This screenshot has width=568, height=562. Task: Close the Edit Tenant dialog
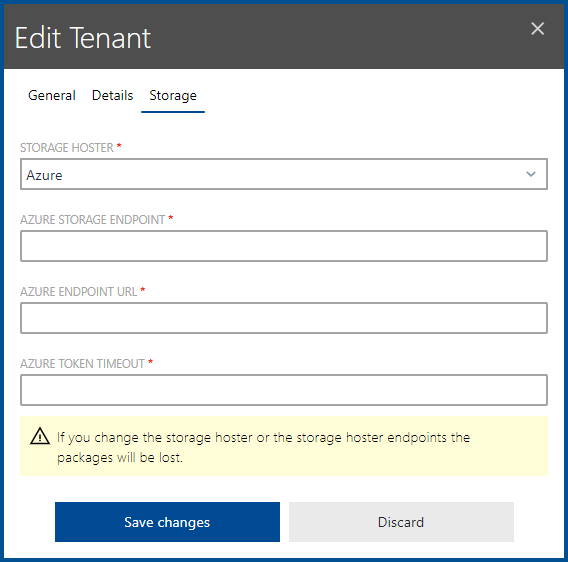click(537, 29)
